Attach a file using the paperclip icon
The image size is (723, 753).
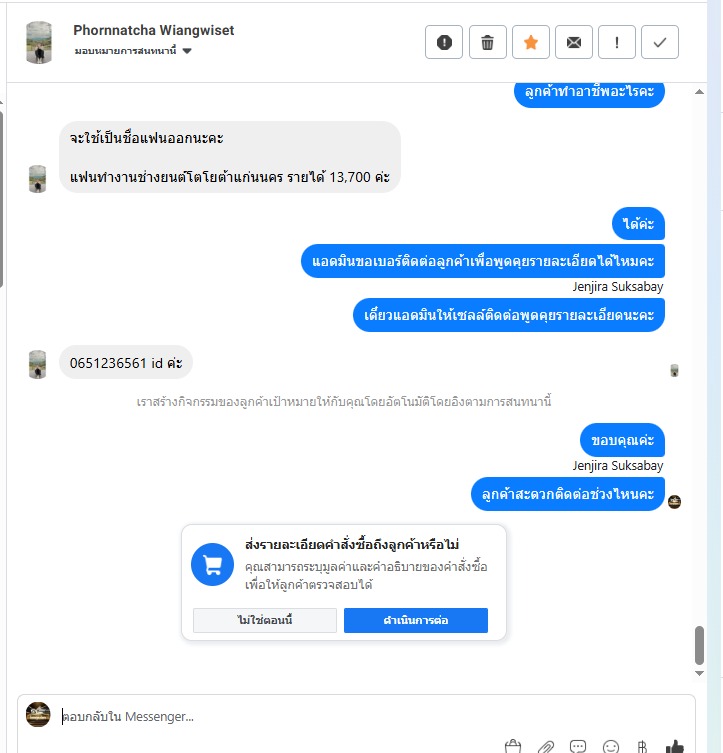pos(545,747)
